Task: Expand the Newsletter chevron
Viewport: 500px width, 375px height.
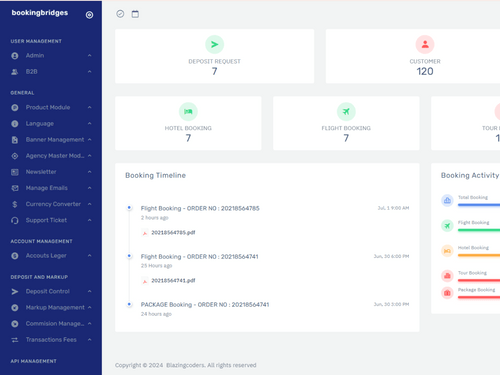Action: tap(90, 172)
